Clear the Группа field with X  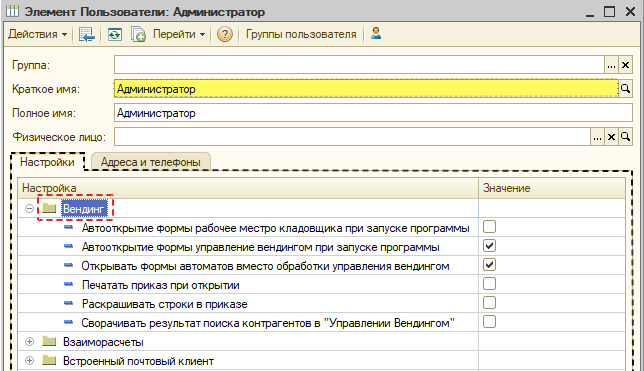point(625,65)
